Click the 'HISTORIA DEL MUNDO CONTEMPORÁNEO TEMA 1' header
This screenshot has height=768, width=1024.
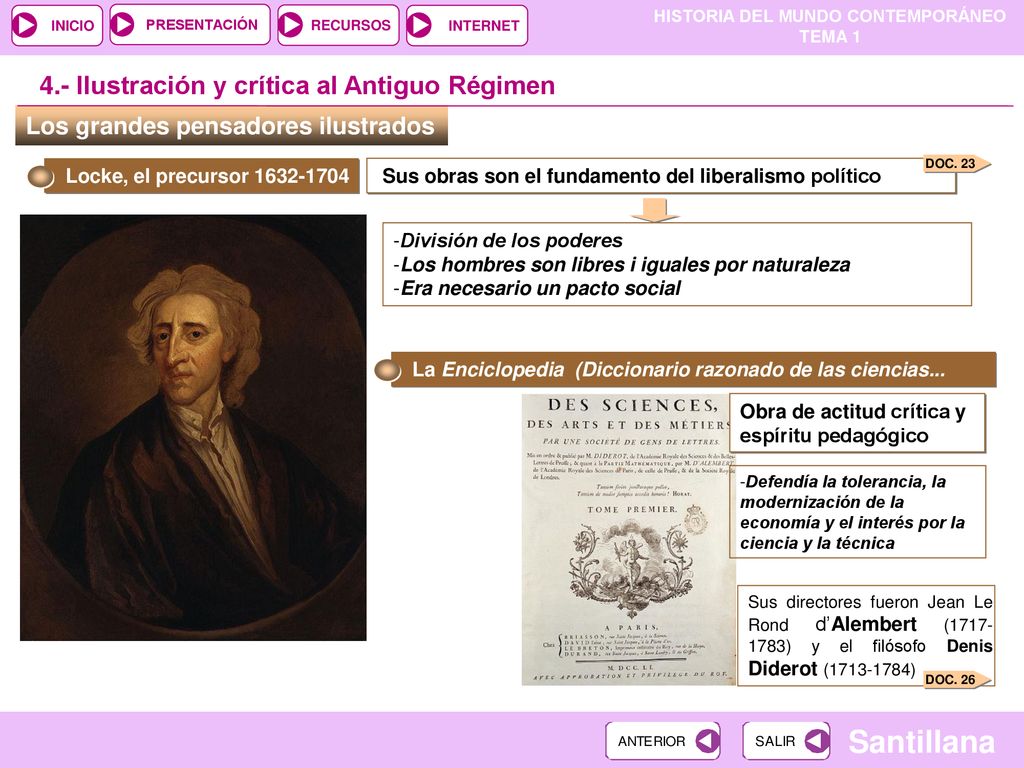pos(829,26)
